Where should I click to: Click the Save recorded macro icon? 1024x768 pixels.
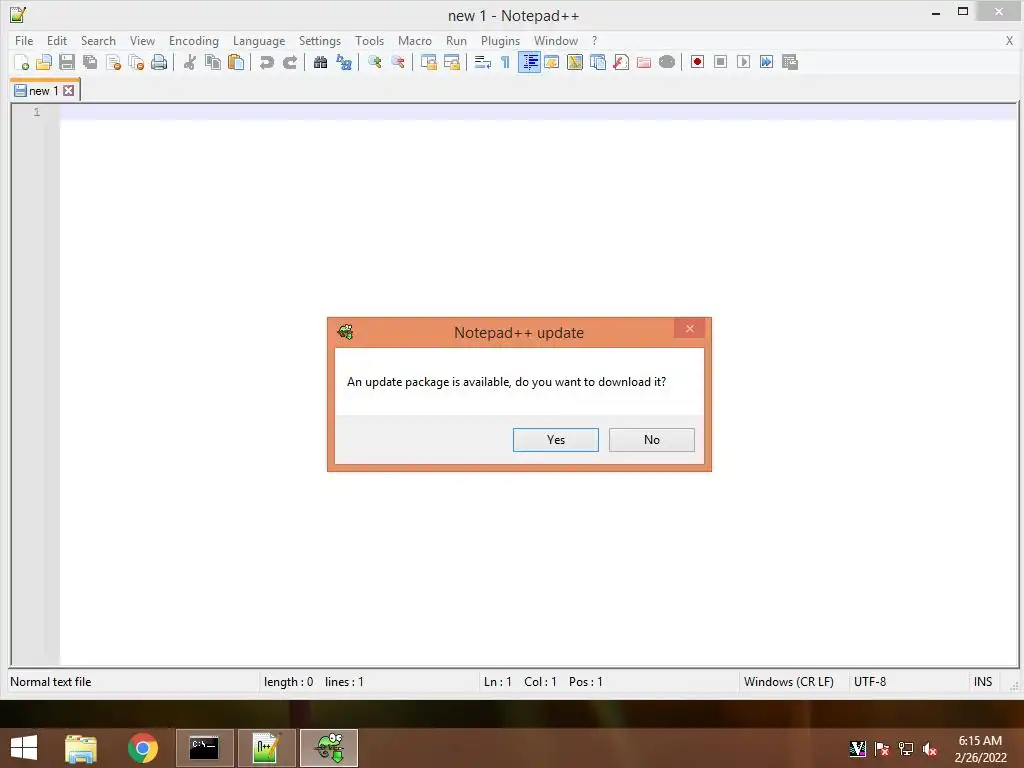(790, 62)
